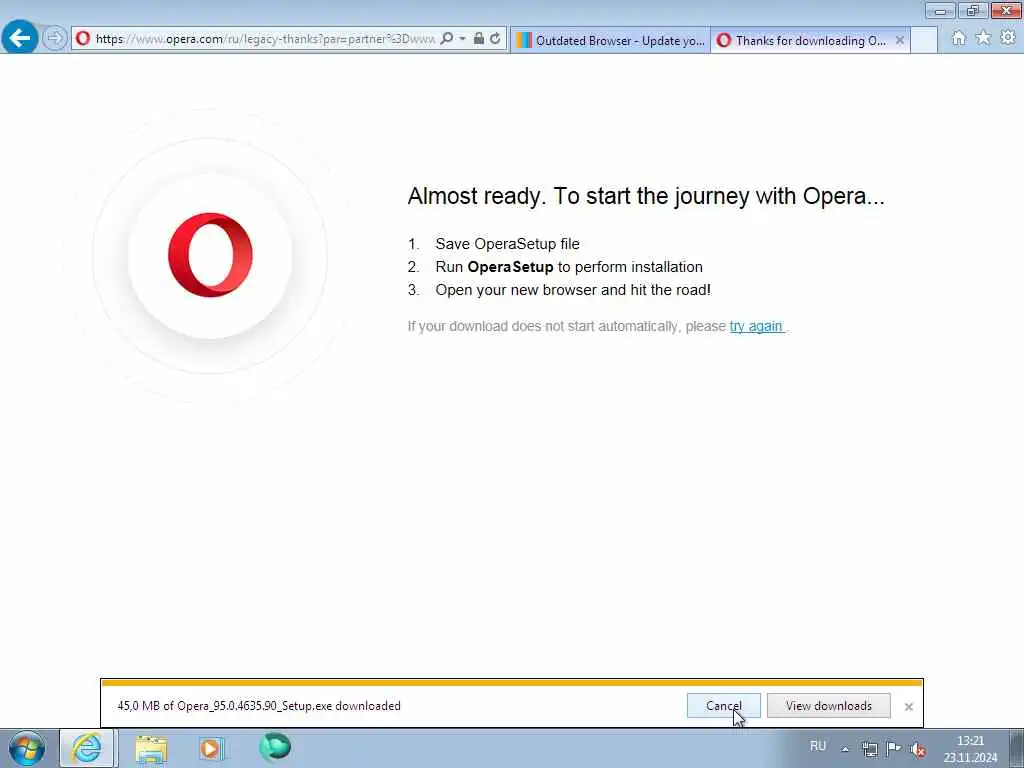1024x768 pixels.
Task: Click View downloads button
Action: [x=829, y=706]
